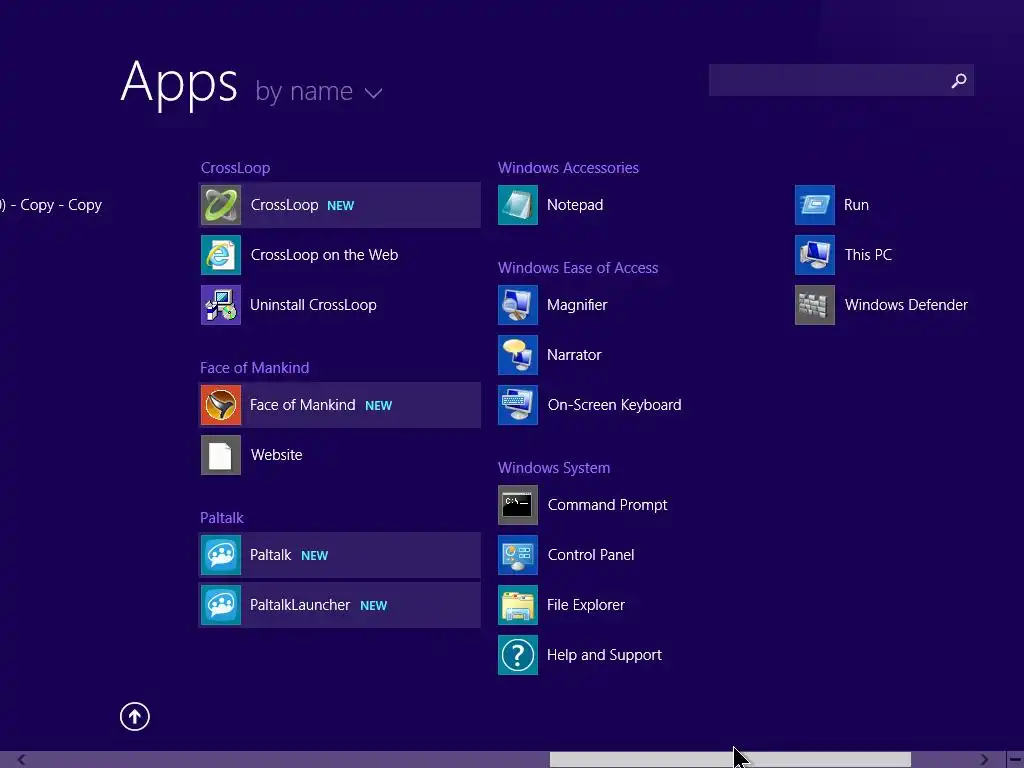
Task: Click the 'Control Panel' label text
Action: tap(591, 555)
